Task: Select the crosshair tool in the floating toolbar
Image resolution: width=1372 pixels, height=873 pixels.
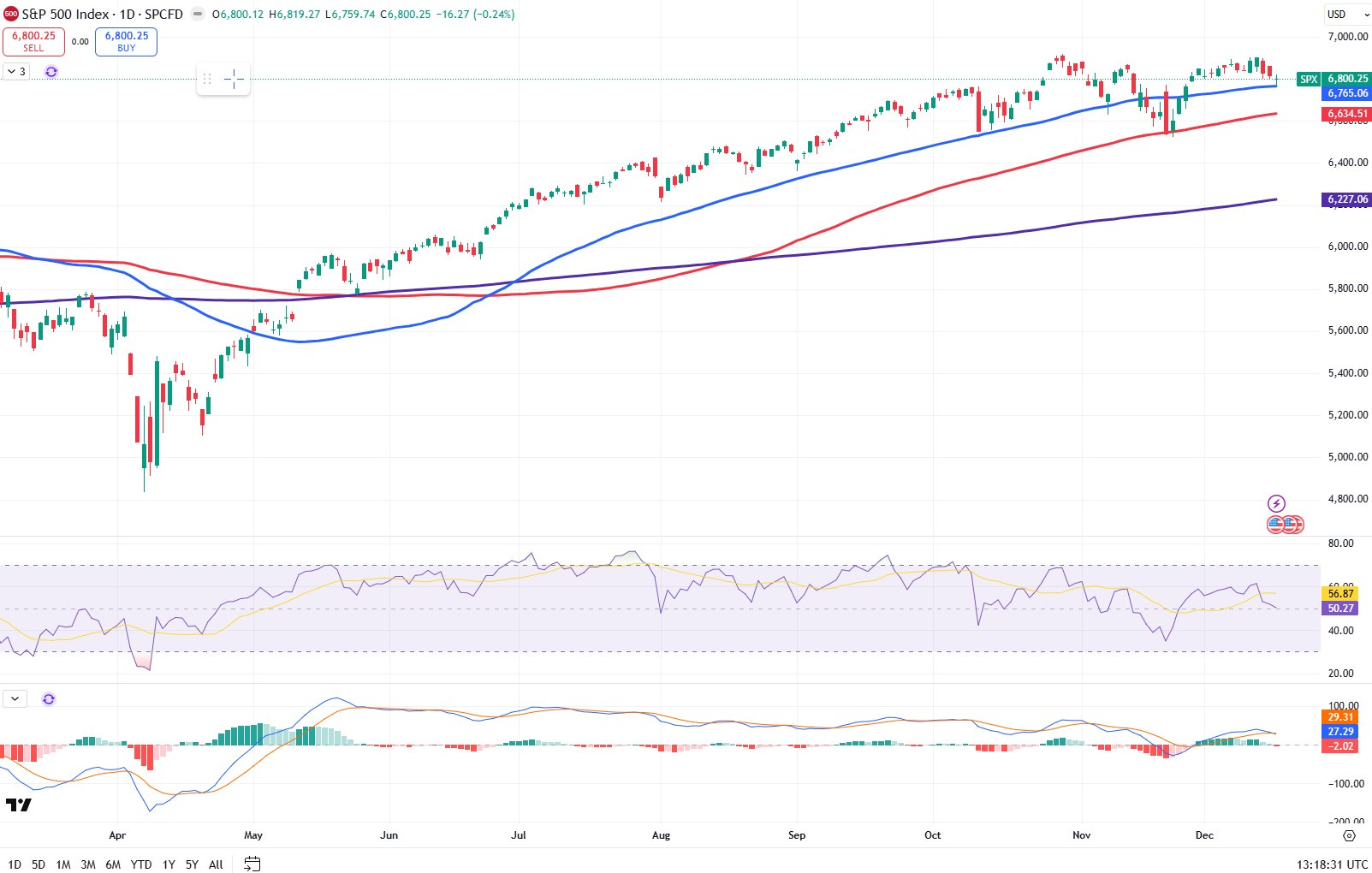Action: tap(234, 80)
